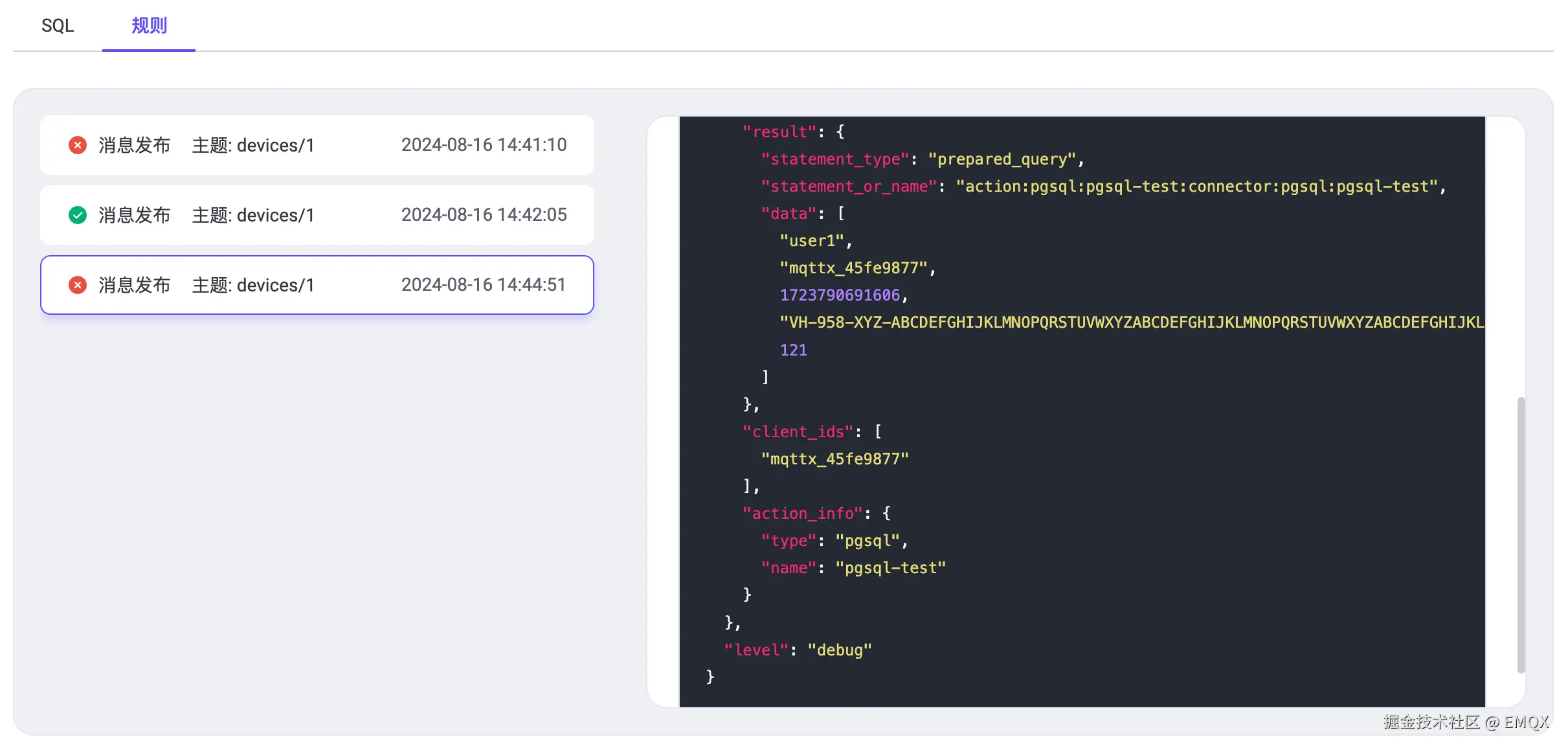Click red error icon on 14:44:51 entry
The width and height of the screenshot is (1568, 750).
[x=78, y=285]
